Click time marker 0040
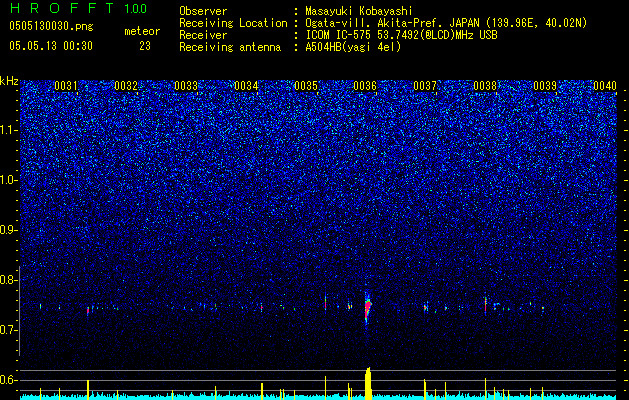This screenshot has height=400, width=629. point(605,86)
